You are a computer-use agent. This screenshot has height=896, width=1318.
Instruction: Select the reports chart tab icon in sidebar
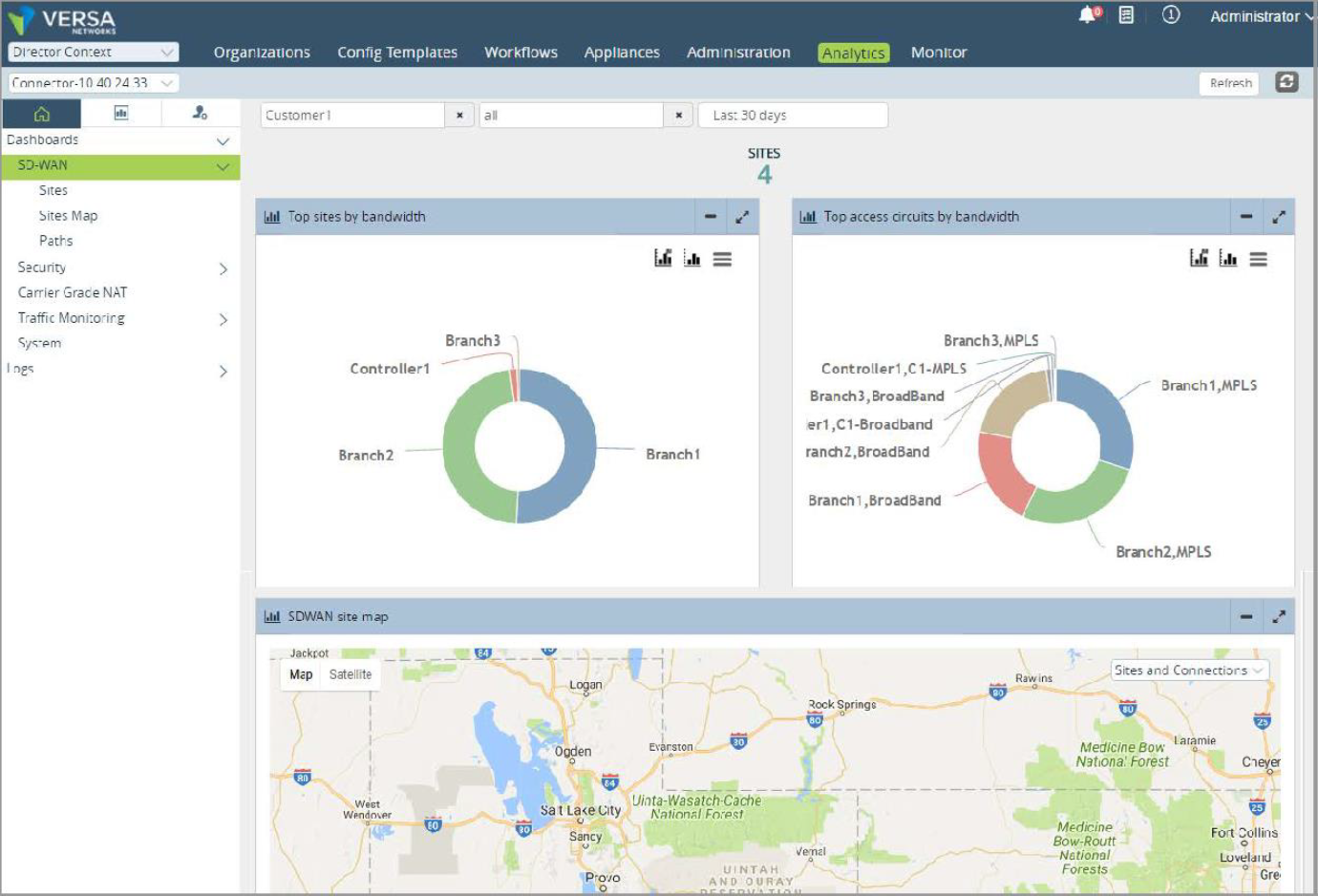click(x=121, y=114)
